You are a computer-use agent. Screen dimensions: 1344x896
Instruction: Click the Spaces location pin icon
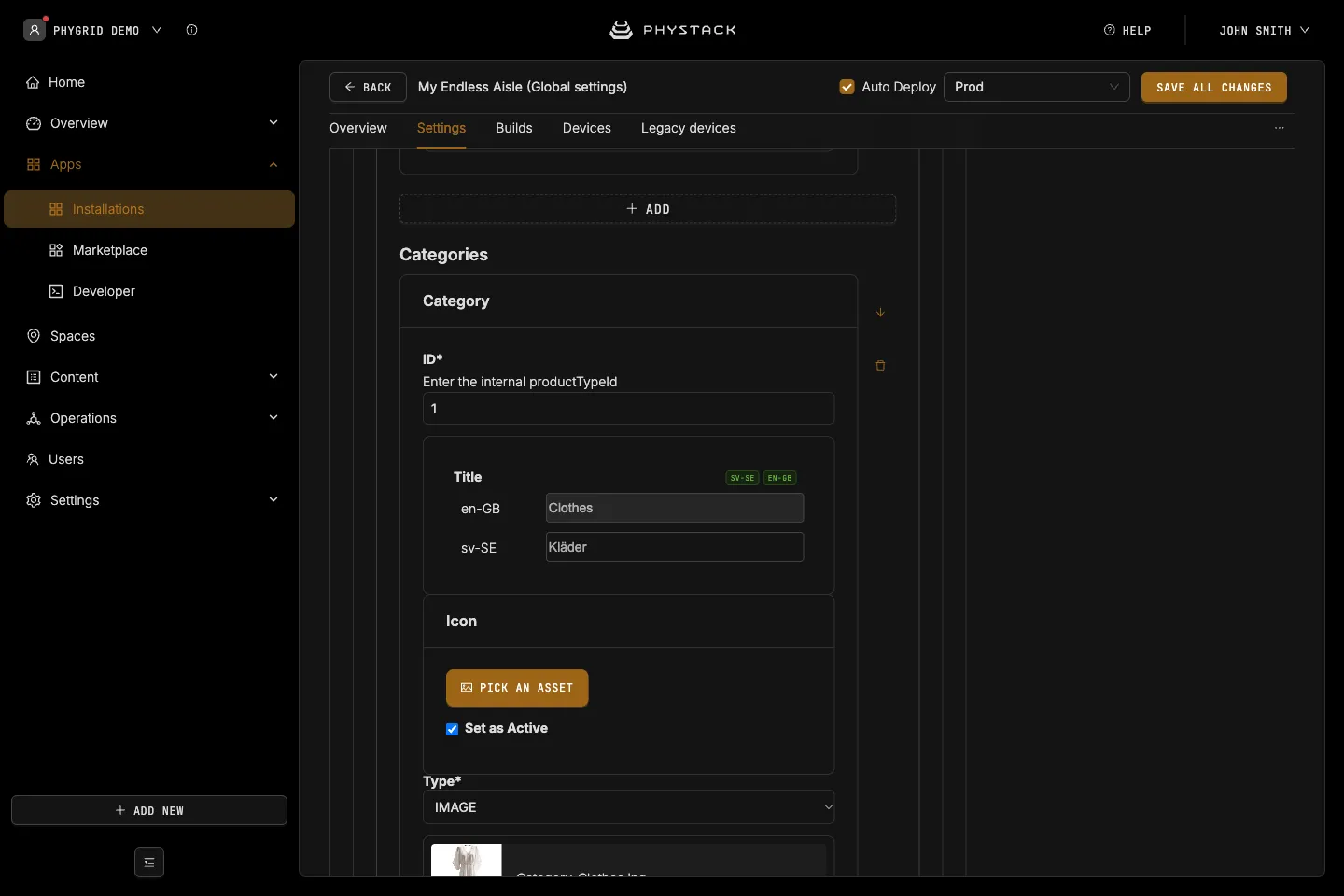pyautogui.click(x=34, y=336)
